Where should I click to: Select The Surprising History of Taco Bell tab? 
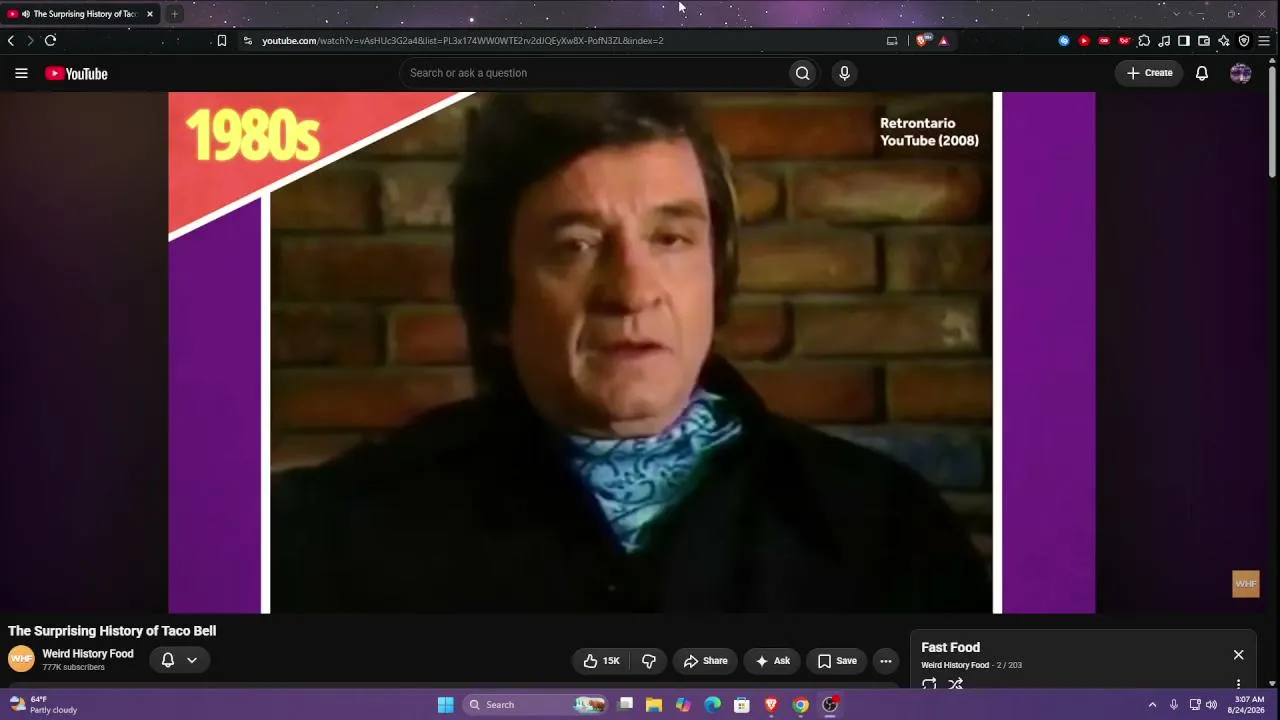82,14
